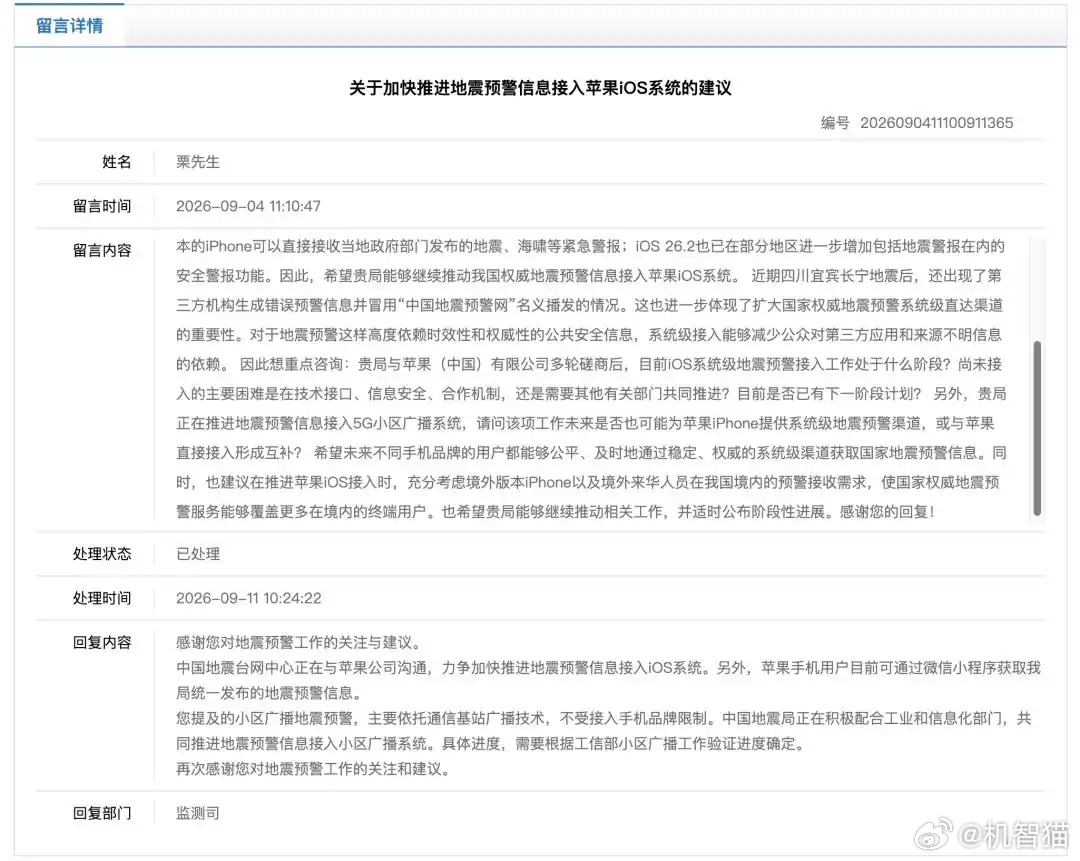Select the title 关于加快推进地震预警信息接入苹果iOS系统的建议
This screenshot has height=861, width=1080.
click(540, 88)
